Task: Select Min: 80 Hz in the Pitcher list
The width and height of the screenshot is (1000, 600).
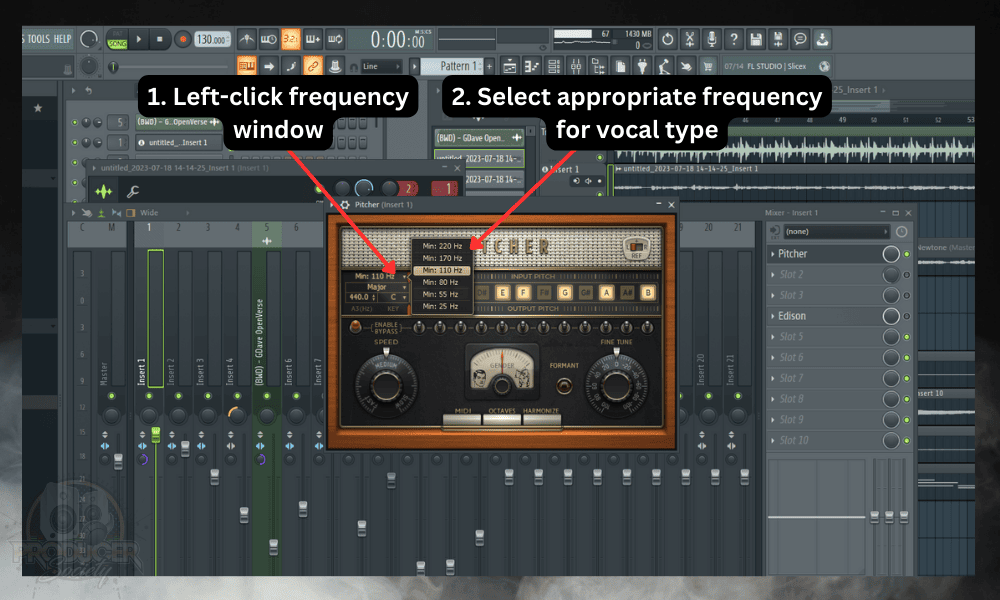Action: click(x=442, y=282)
